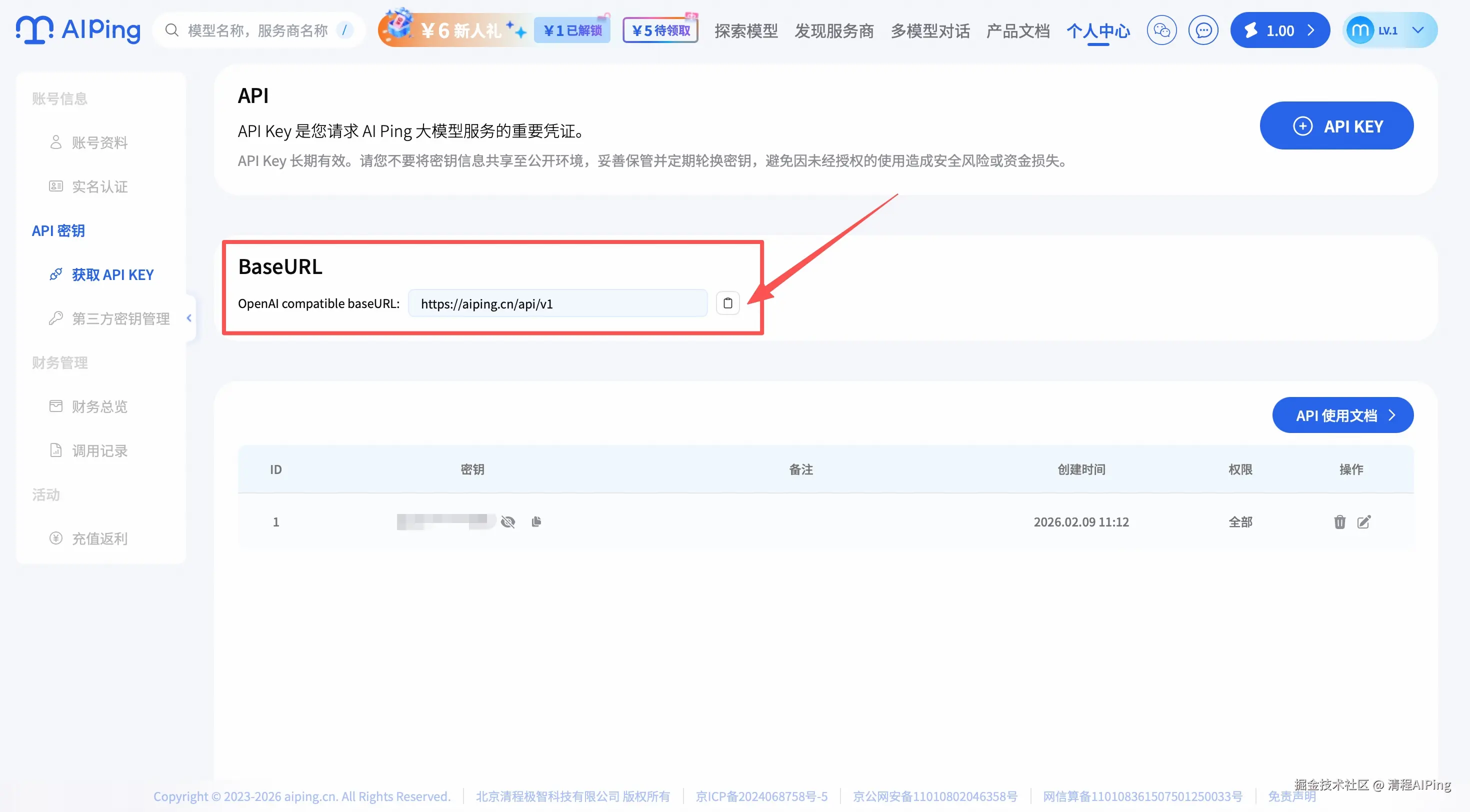This screenshot has height=812, width=1470.
Task: Open 免责声明 footer link
Action: [1291, 796]
